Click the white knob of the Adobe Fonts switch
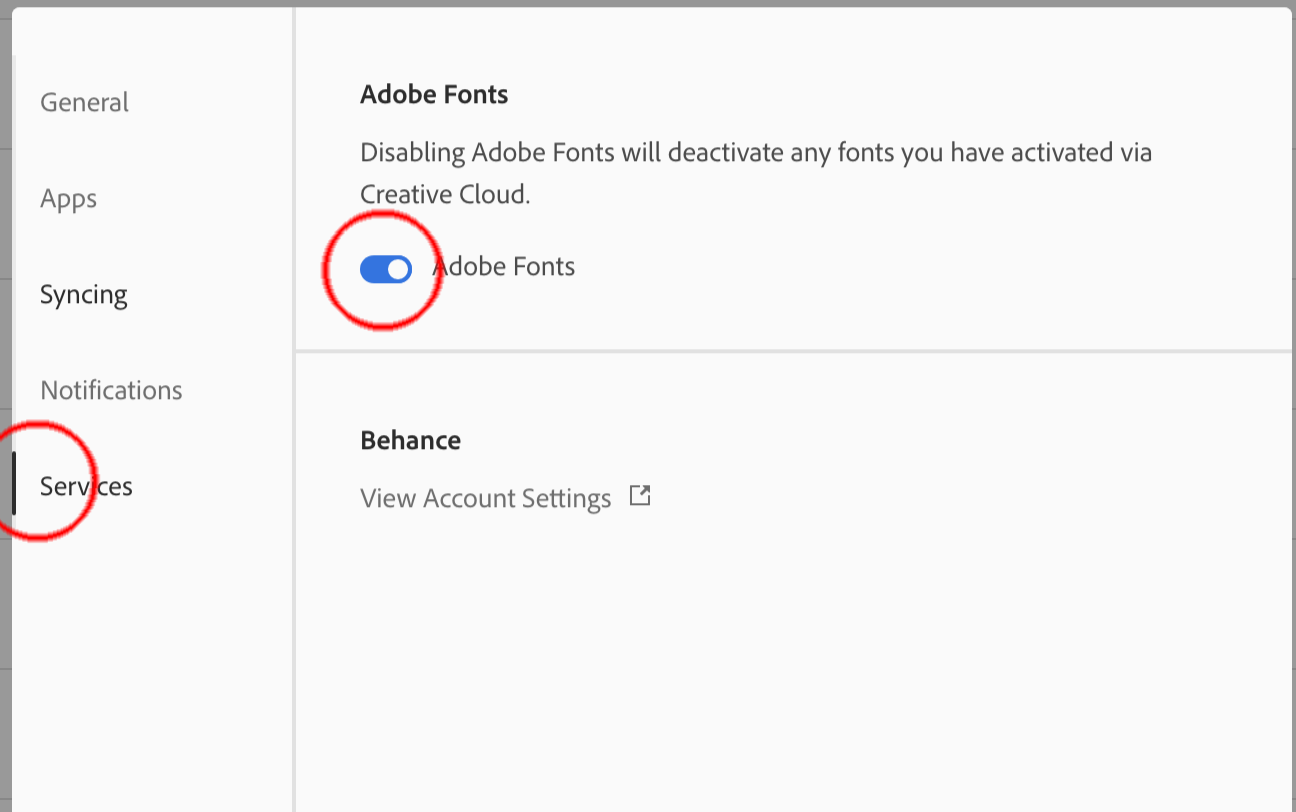 398,268
